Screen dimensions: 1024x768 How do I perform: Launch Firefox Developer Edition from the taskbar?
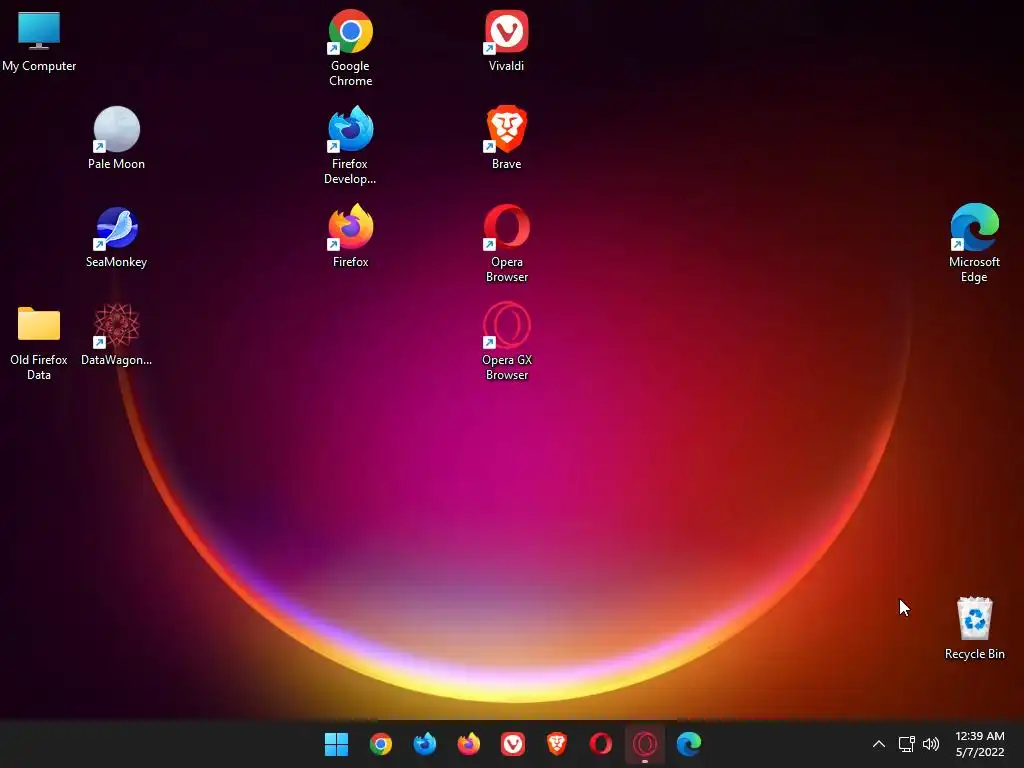click(x=424, y=744)
